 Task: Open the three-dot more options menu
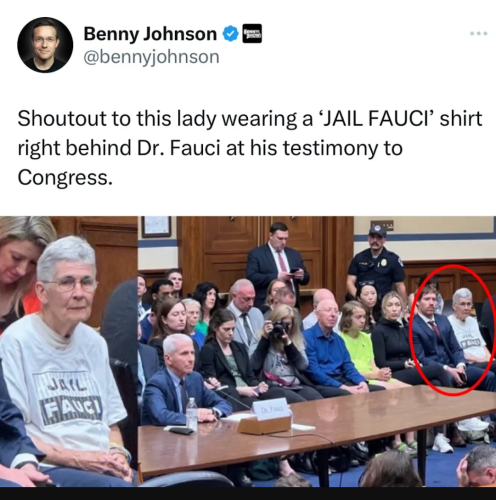pos(479,33)
